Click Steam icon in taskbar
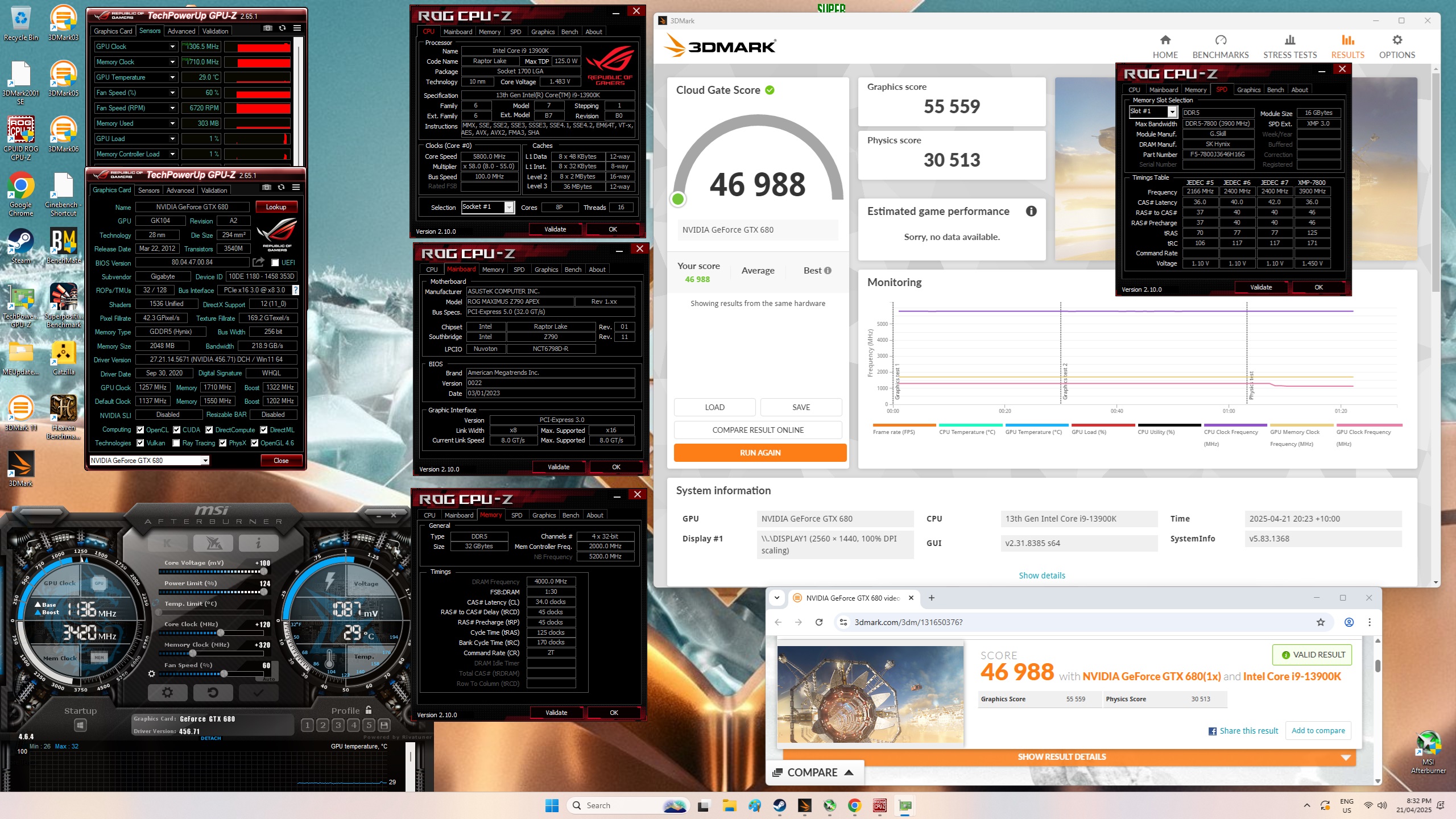The height and width of the screenshot is (819, 1456). [780, 805]
